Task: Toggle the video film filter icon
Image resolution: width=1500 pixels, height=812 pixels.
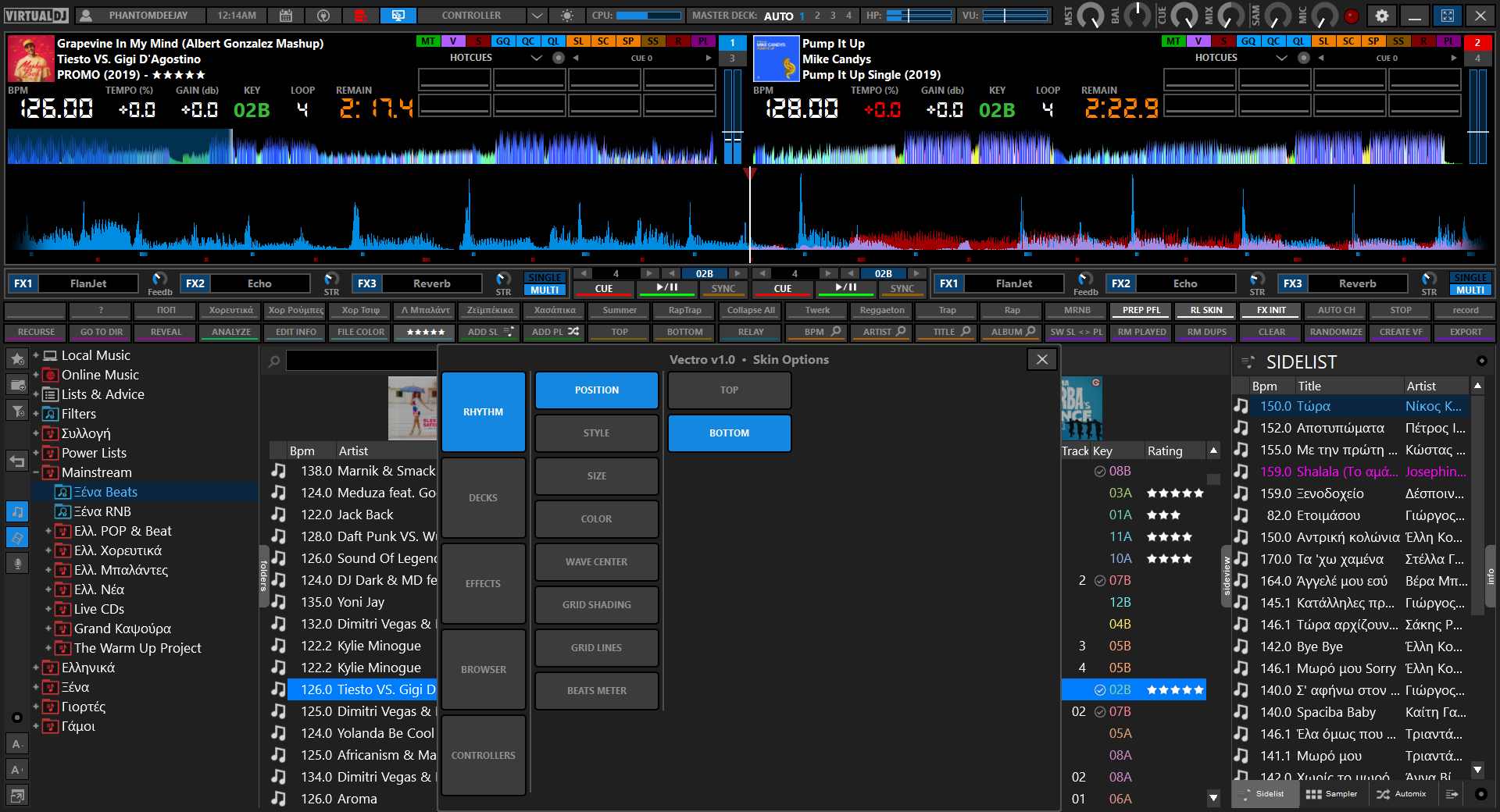Action: click(x=17, y=537)
